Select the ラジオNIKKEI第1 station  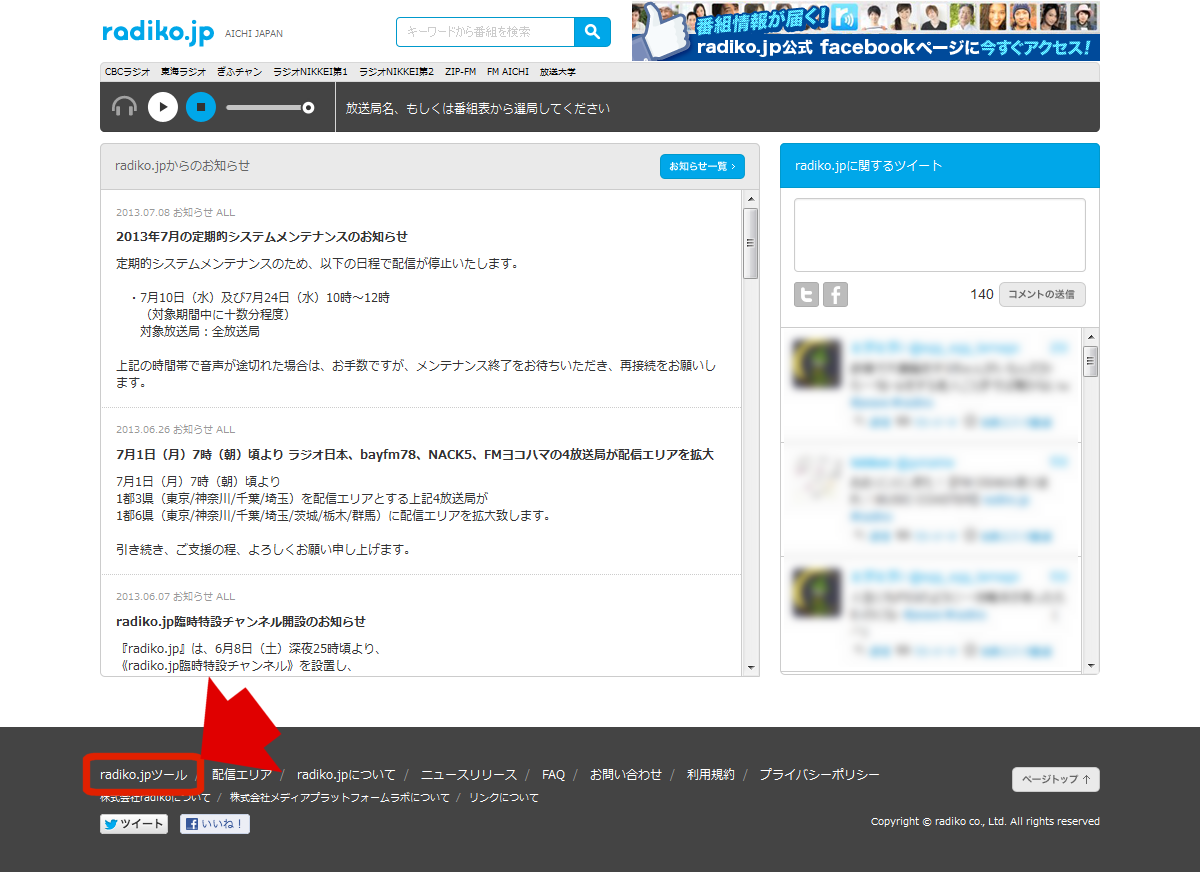[x=310, y=72]
